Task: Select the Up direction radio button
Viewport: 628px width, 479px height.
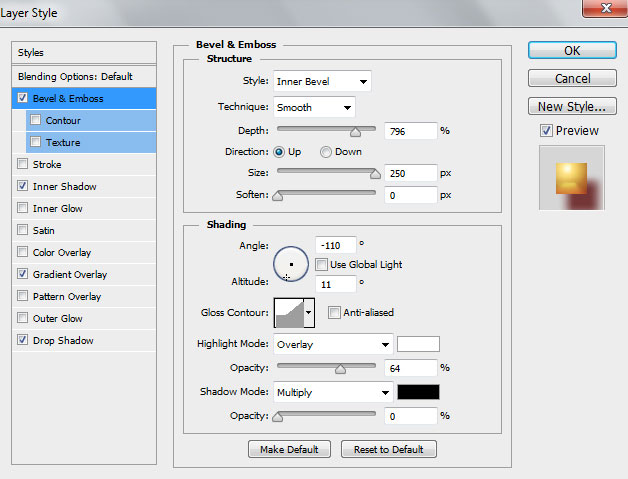Action: [279, 152]
